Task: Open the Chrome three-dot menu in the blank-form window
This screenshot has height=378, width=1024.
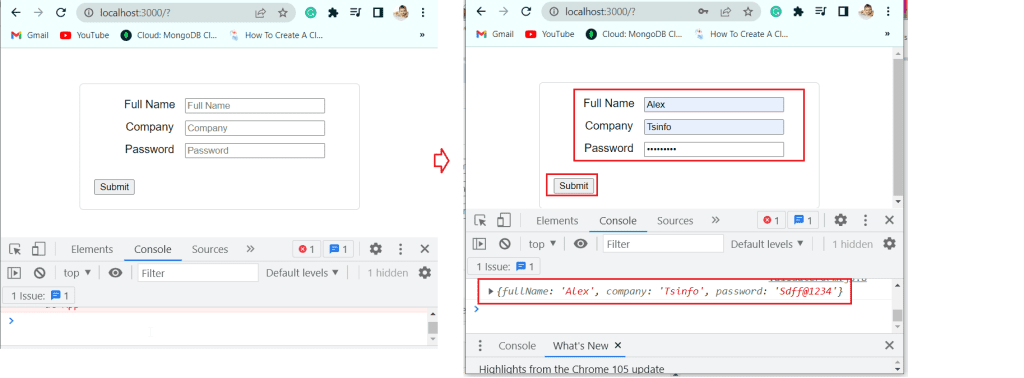Action: point(423,12)
